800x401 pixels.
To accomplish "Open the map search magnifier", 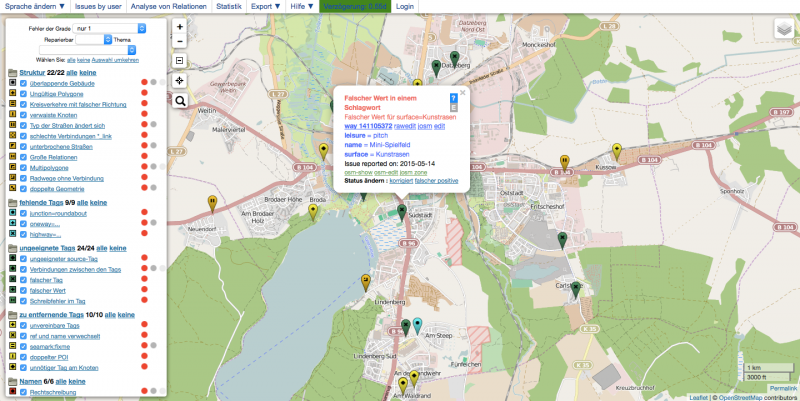I will (x=180, y=101).
